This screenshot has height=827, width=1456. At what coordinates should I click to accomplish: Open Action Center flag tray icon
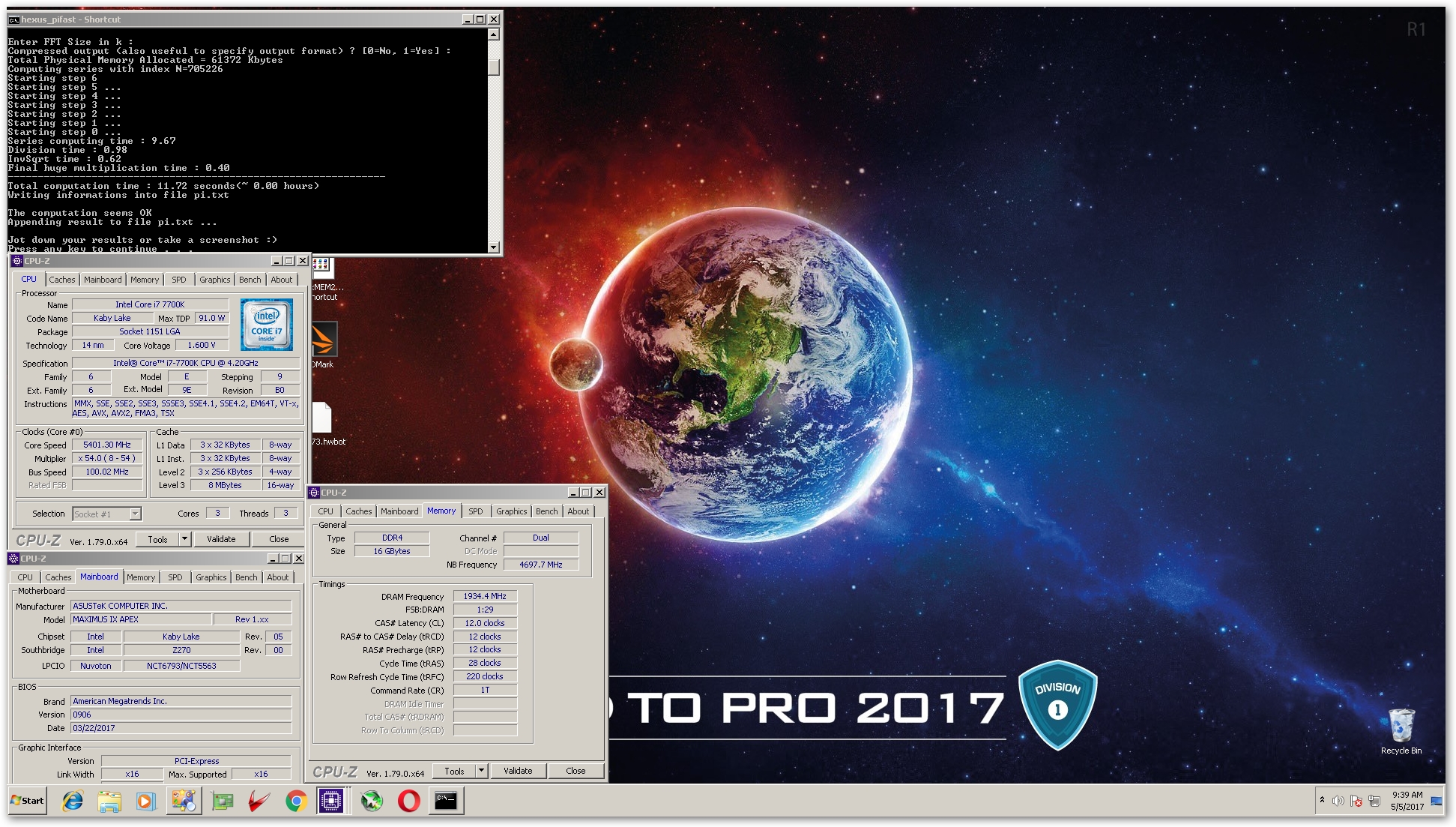click(x=1356, y=801)
